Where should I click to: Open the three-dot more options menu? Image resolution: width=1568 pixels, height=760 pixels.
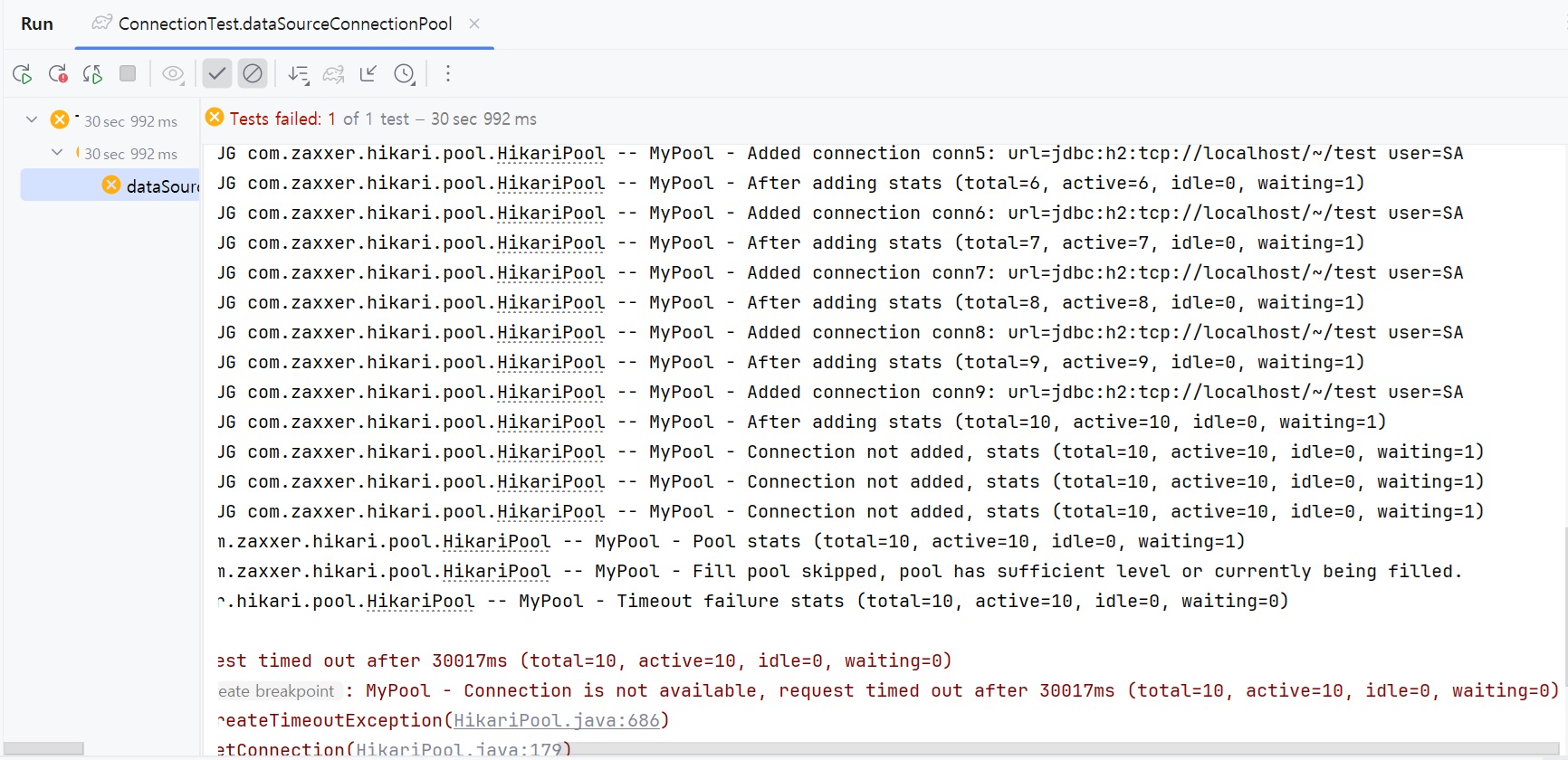[x=447, y=74]
